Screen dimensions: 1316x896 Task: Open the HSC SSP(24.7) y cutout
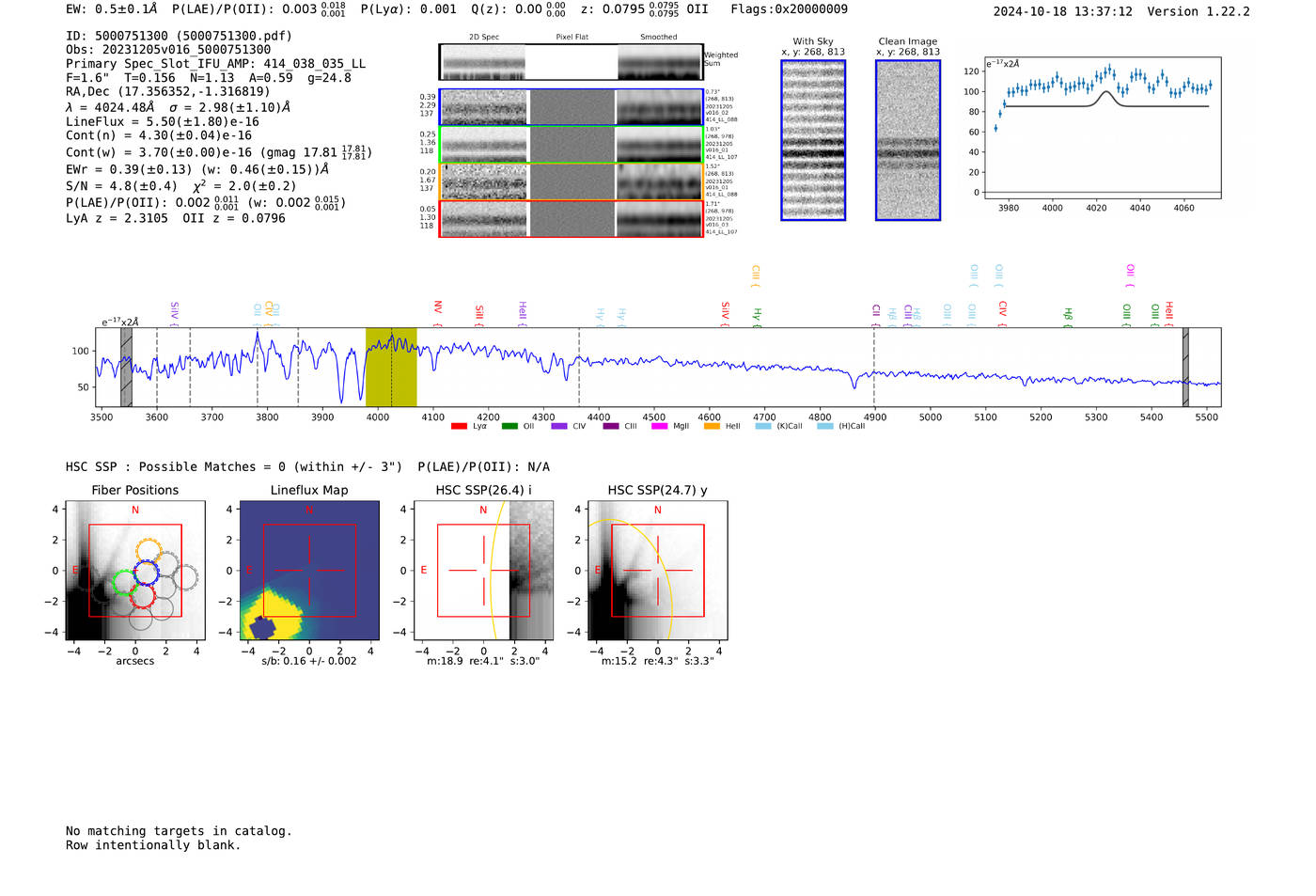click(x=658, y=571)
